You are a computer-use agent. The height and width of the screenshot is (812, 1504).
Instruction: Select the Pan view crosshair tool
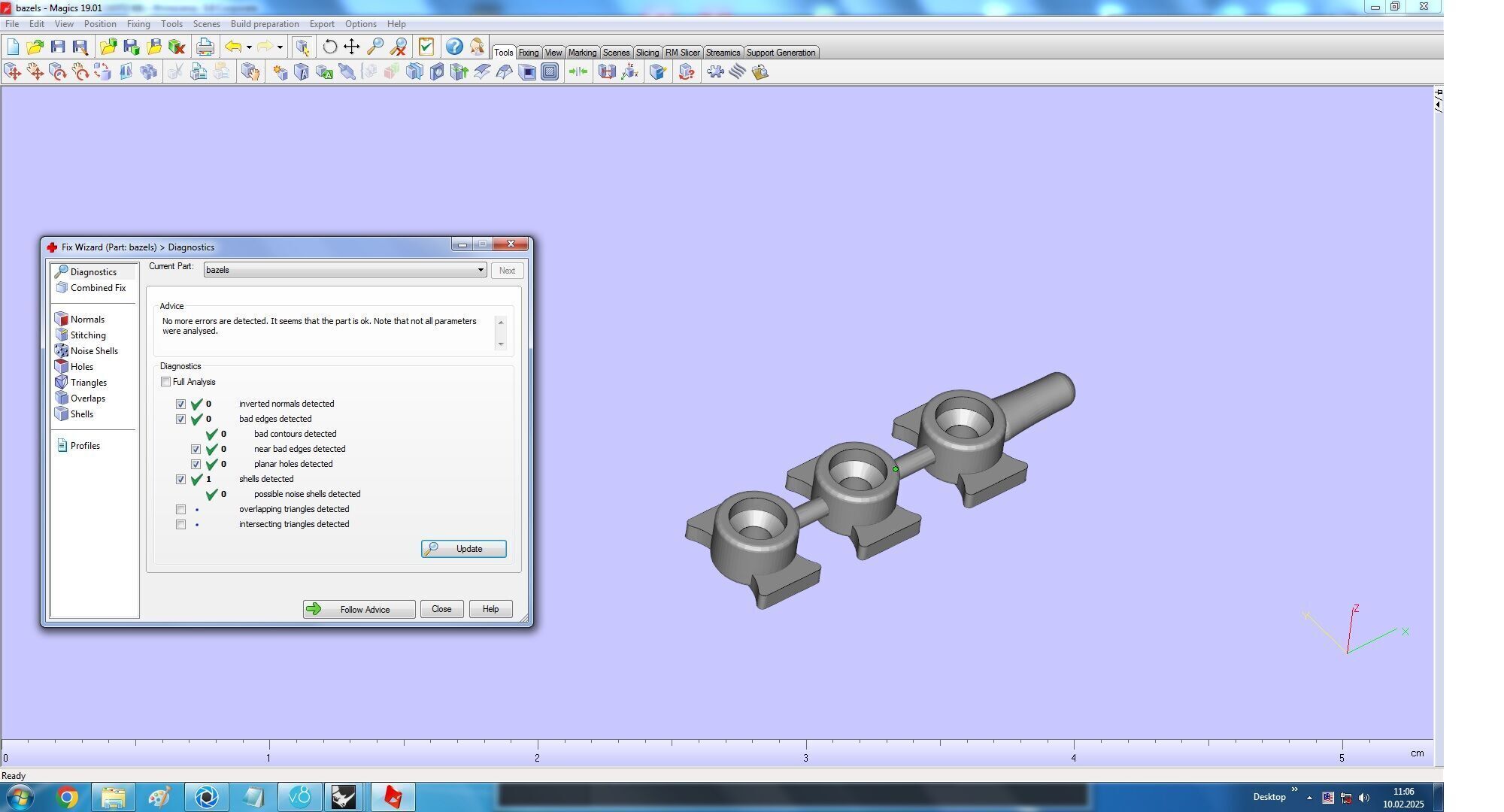[x=351, y=47]
